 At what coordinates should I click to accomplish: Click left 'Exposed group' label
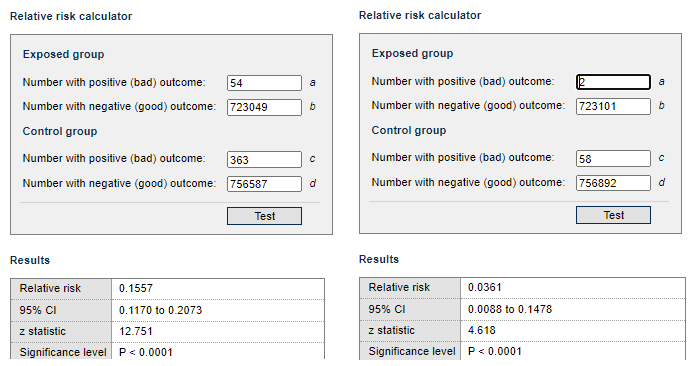tap(64, 54)
